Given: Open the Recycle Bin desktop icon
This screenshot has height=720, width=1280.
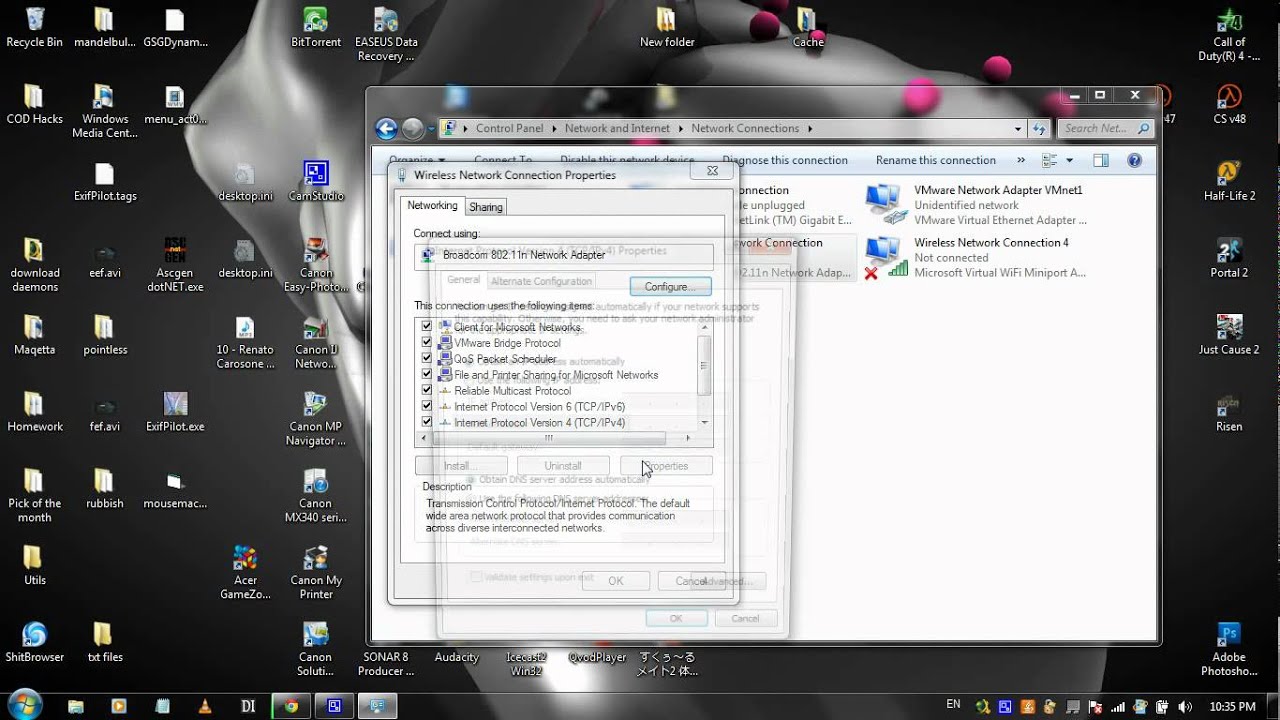Looking at the screenshot, I should tap(34, 27).
